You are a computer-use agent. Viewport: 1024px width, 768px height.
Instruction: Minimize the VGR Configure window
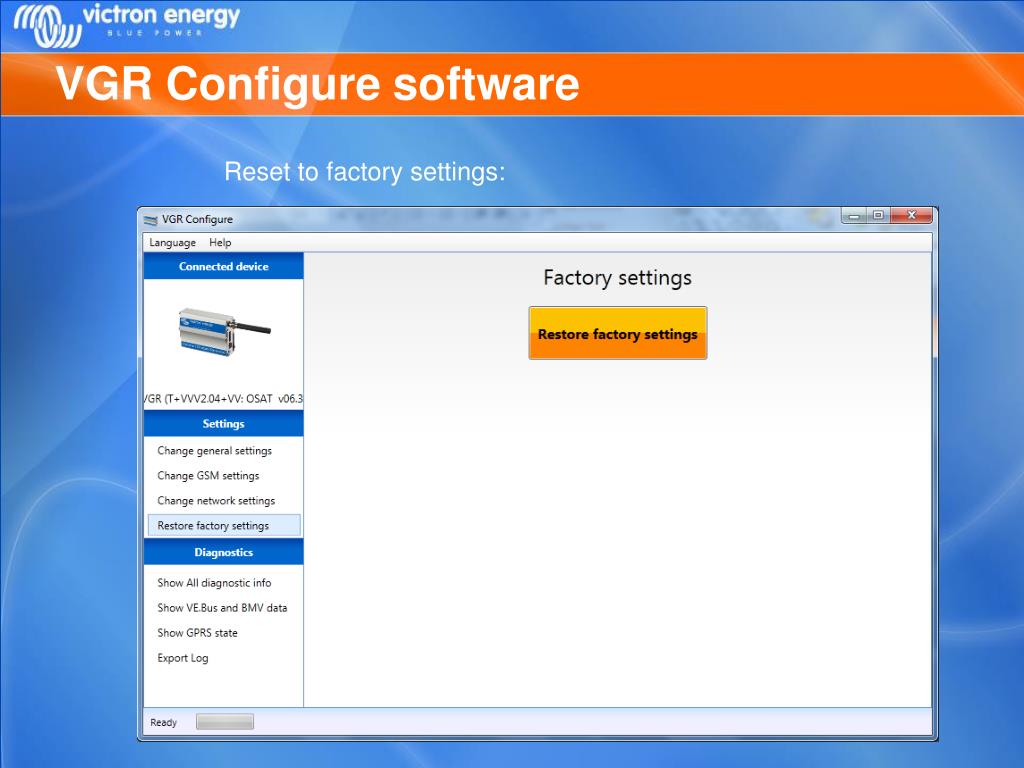[854, 215]
